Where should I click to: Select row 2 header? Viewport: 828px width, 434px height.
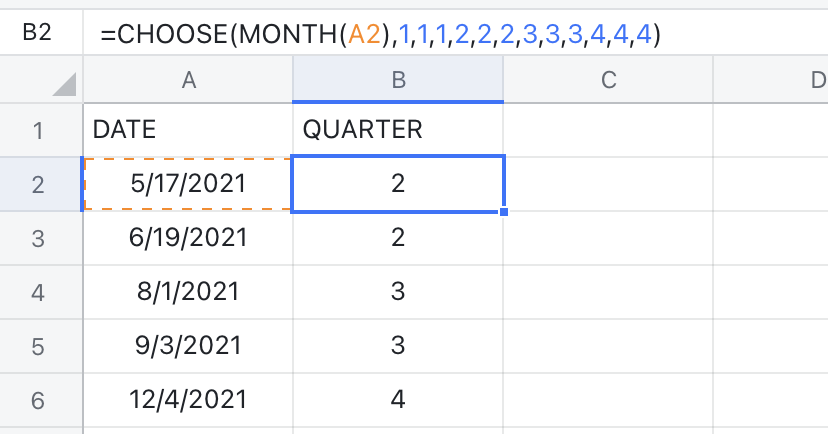40,184
